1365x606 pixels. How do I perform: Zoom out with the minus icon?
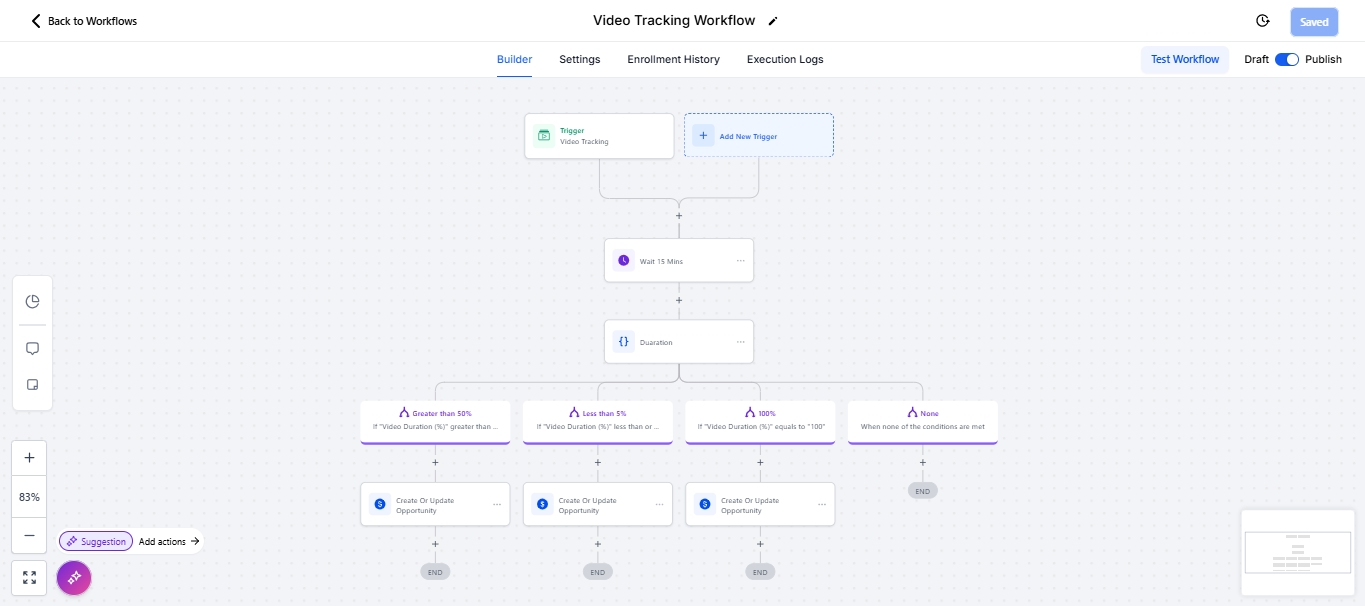[x=29, y=535]
